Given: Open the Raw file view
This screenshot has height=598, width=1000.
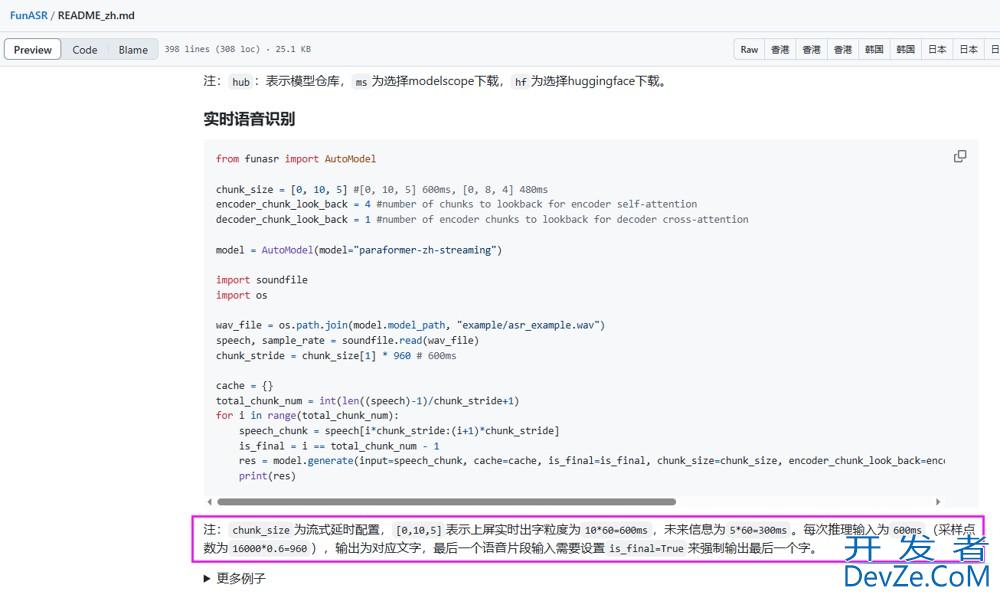Looking at the screenshot, I should coord(749,50).
